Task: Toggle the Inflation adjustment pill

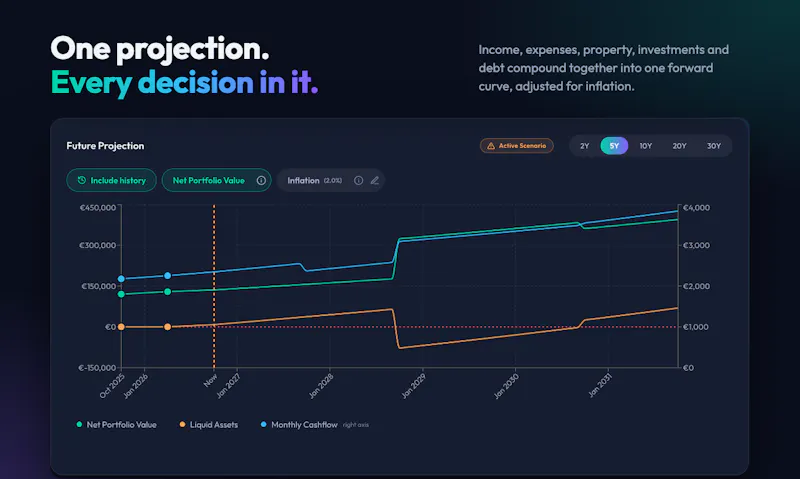Action: click(331, 181)
